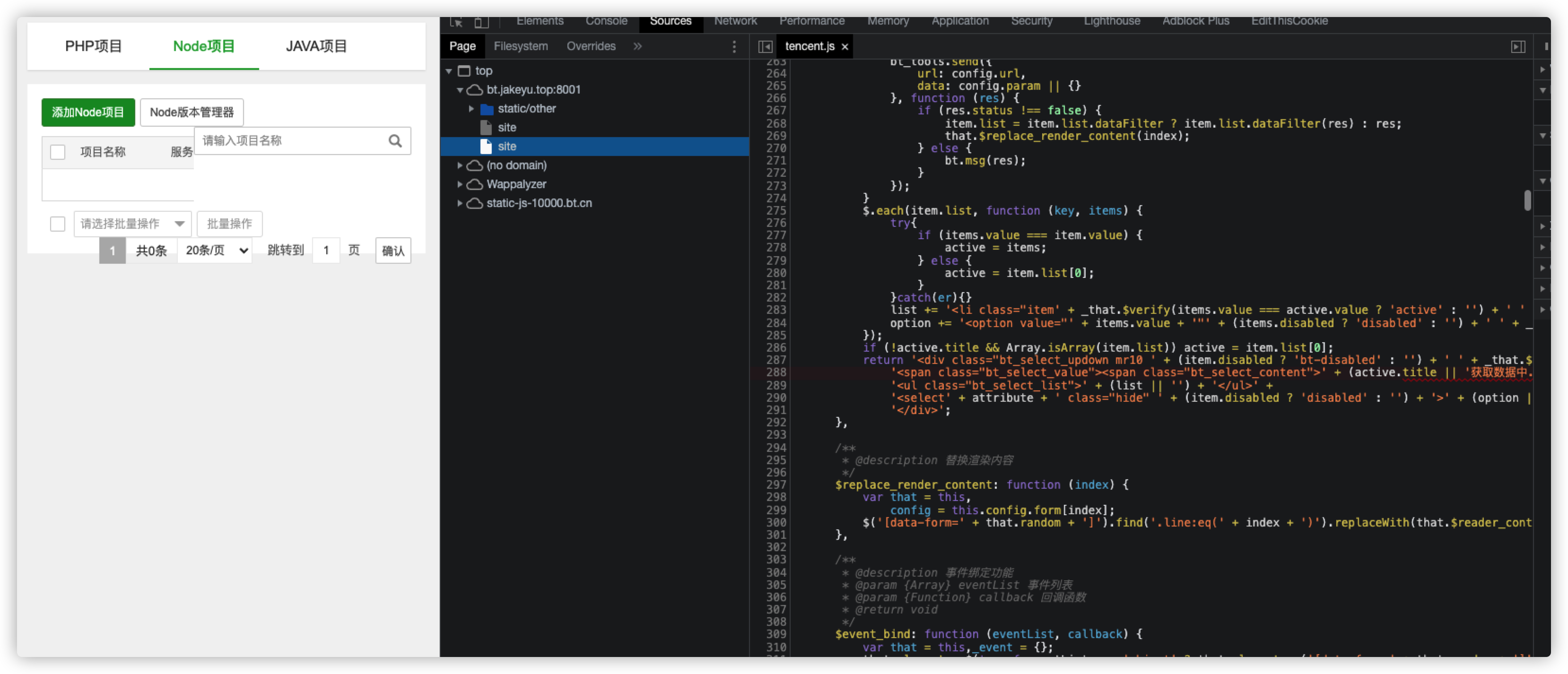The image size is (1568, 674).
Task: Click the 批量操作 button
Action: point(229,224)
